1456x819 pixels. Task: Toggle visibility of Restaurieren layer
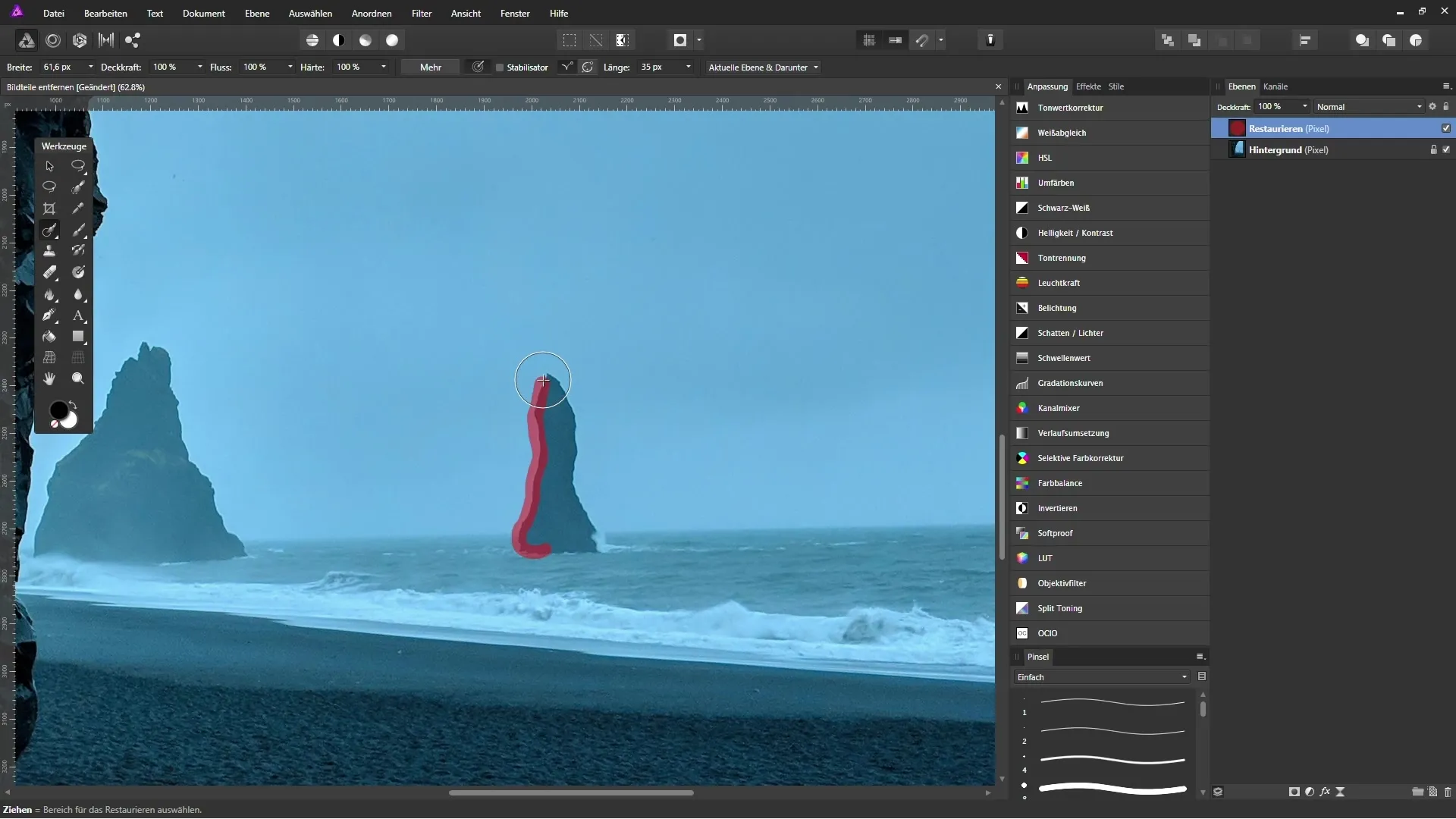pos(1446,128)
